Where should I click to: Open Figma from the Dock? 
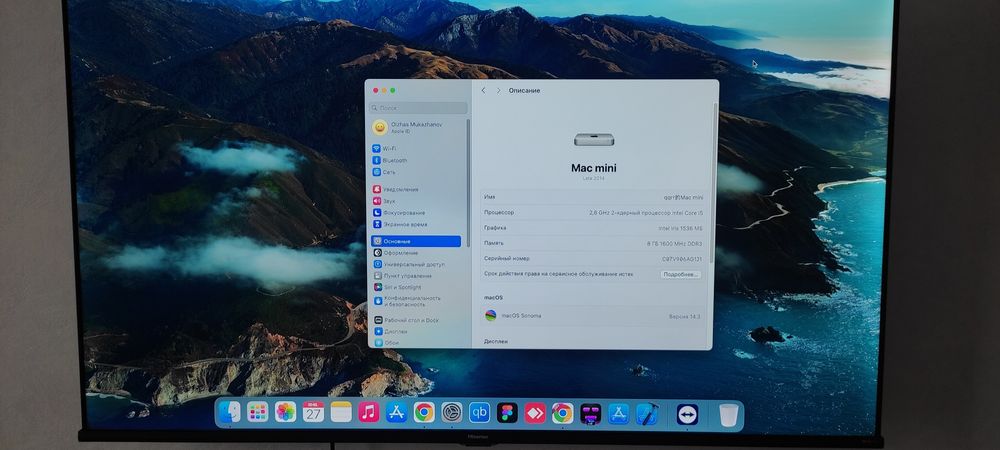[x=507, y=412]
